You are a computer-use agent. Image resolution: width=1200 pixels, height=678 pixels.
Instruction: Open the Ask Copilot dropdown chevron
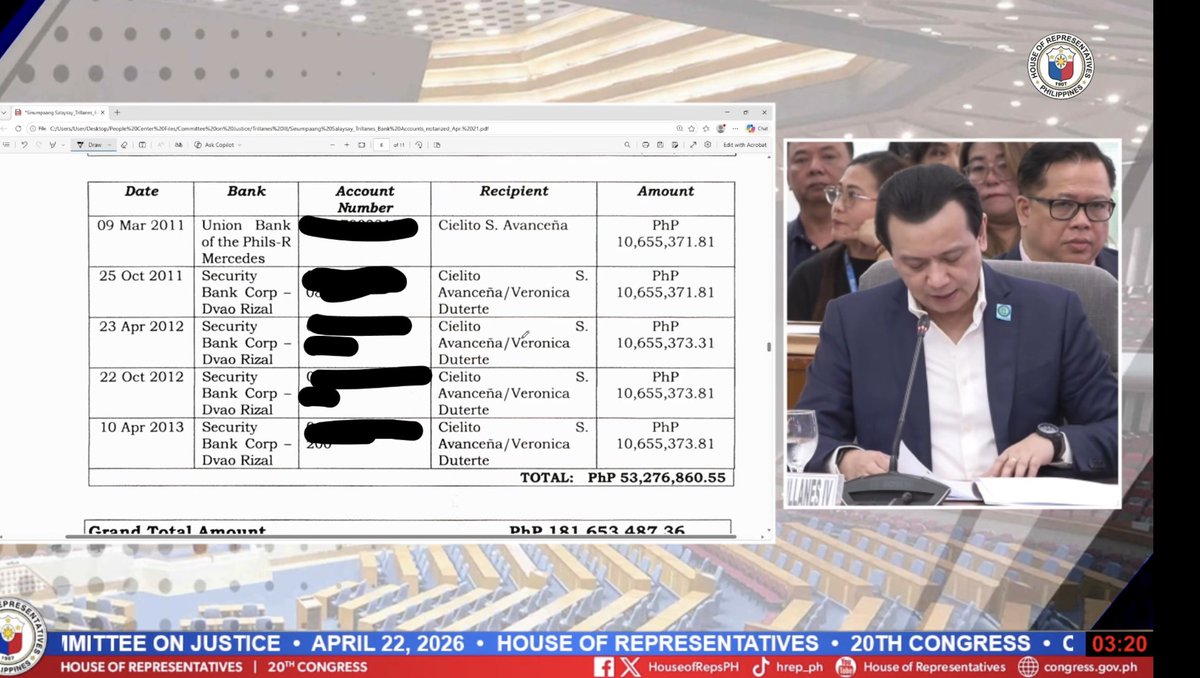[x=238, y=144]
